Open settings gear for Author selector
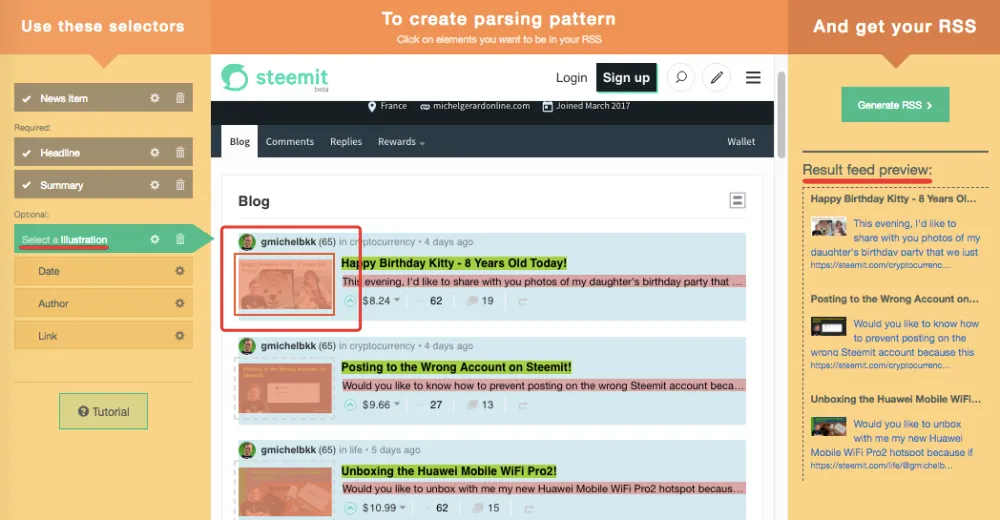Viewport: 1000px width, 520px height. pyautogui.click(x=180, y=304)
